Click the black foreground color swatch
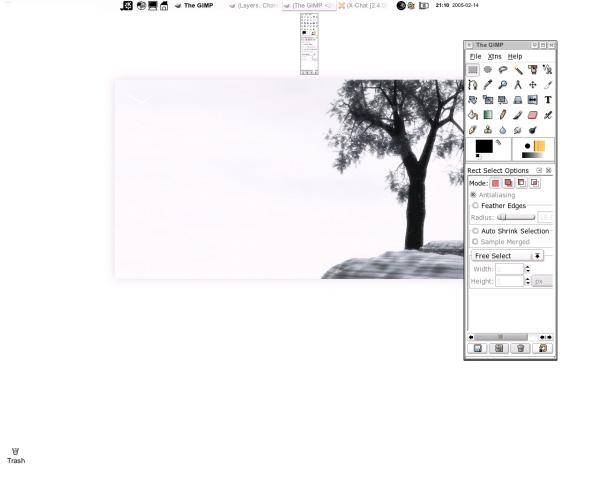The width and height of the screenshot is (600, 480). (x=484, y=146)
